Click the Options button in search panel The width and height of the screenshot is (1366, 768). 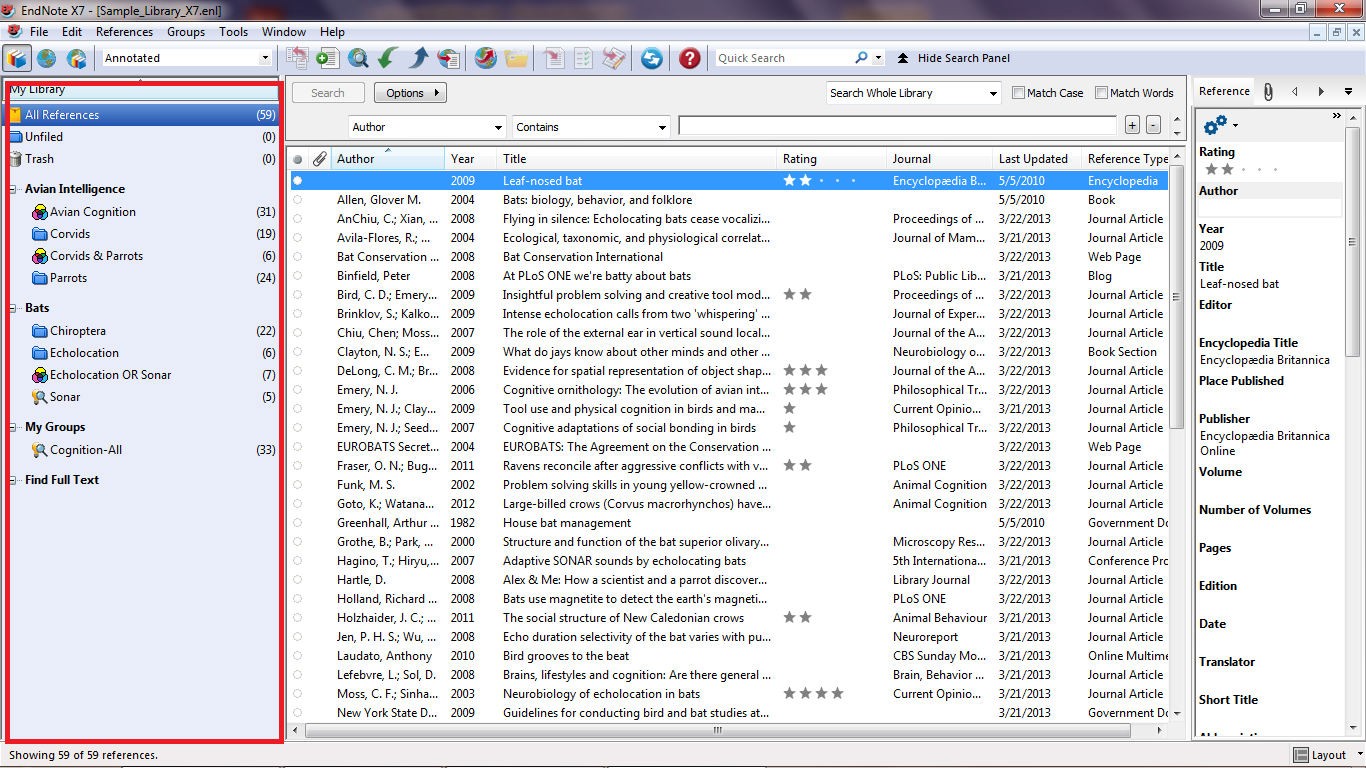pyautogui.click(x=410, y=93)
